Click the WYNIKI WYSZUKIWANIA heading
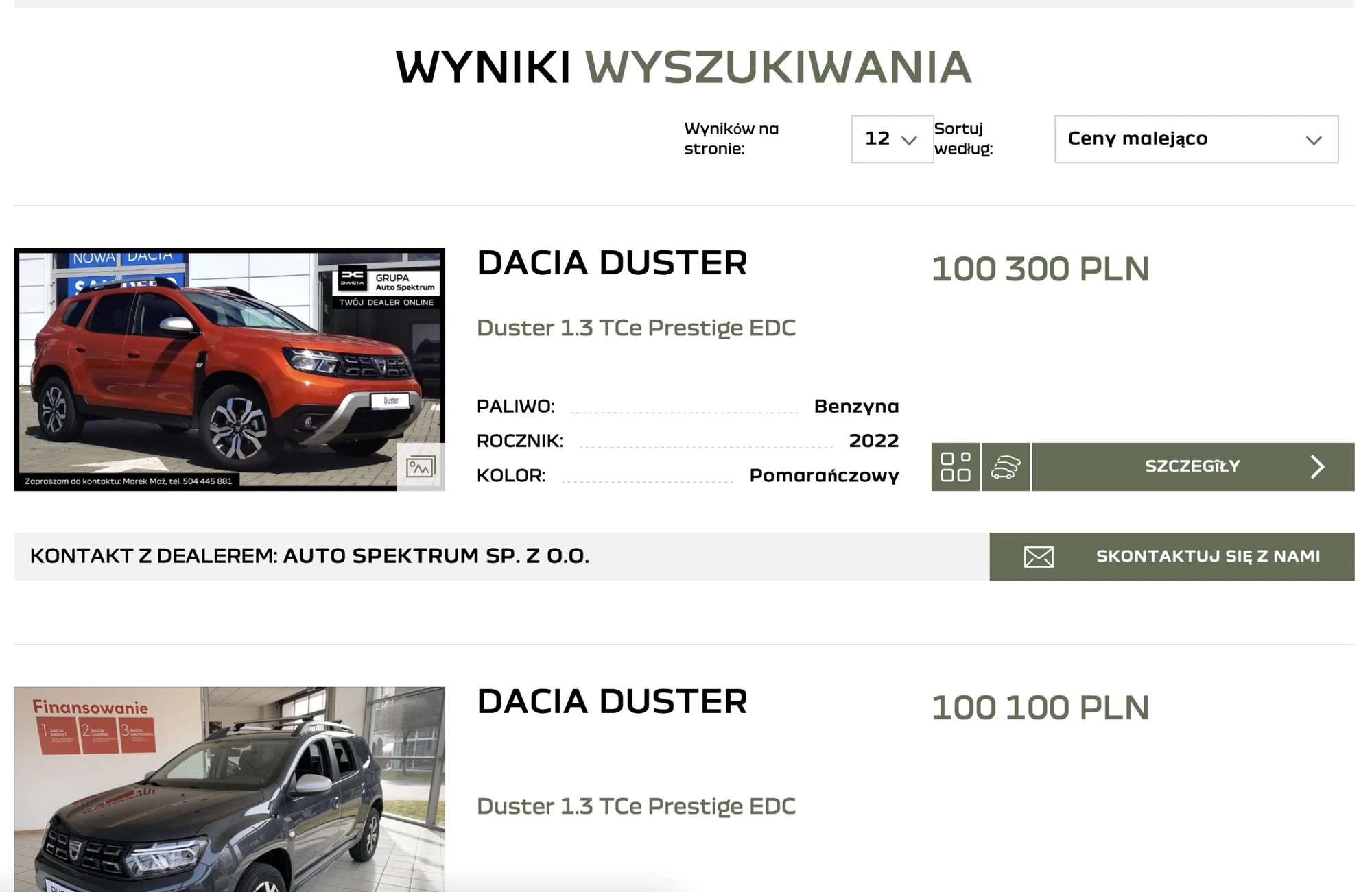Screen dimensions: 1372x892 (x=683, y=68)
